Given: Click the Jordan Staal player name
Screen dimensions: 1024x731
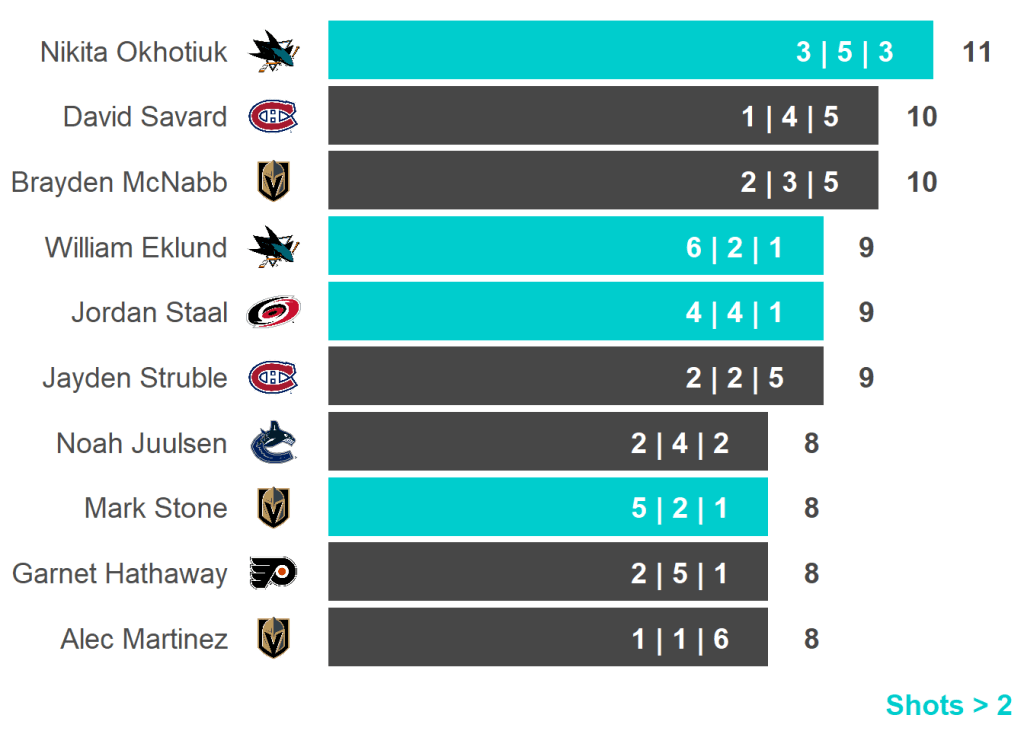Looking at the screenshot, I should pyautogui.click(x=149, y=313).
